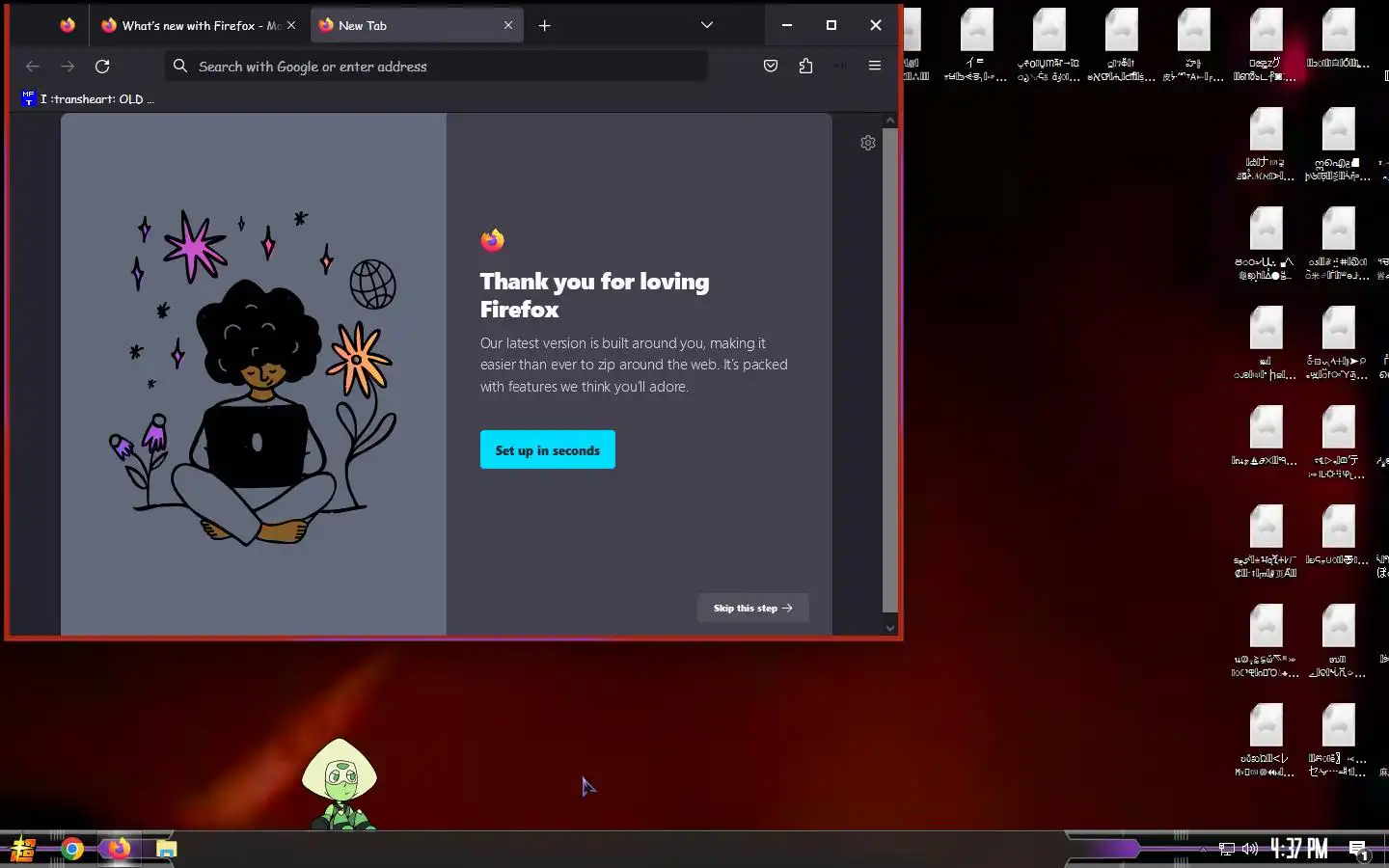Click the search or enter address field
The height and width of the screenshot is (868, 1389).
point(436,67)
